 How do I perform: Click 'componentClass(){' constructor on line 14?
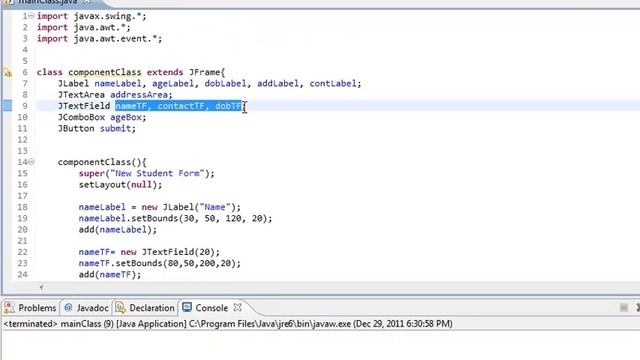102,162
